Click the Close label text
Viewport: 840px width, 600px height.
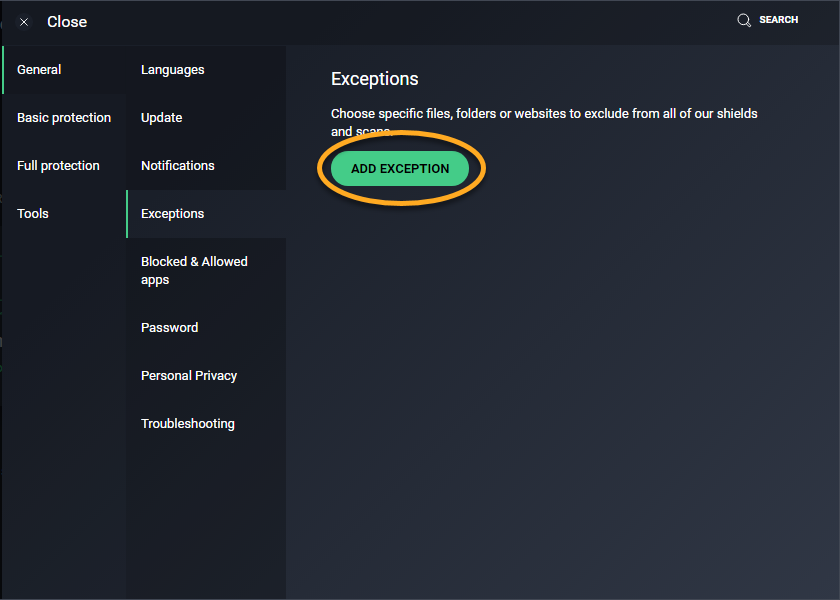[x=67, y=22]
